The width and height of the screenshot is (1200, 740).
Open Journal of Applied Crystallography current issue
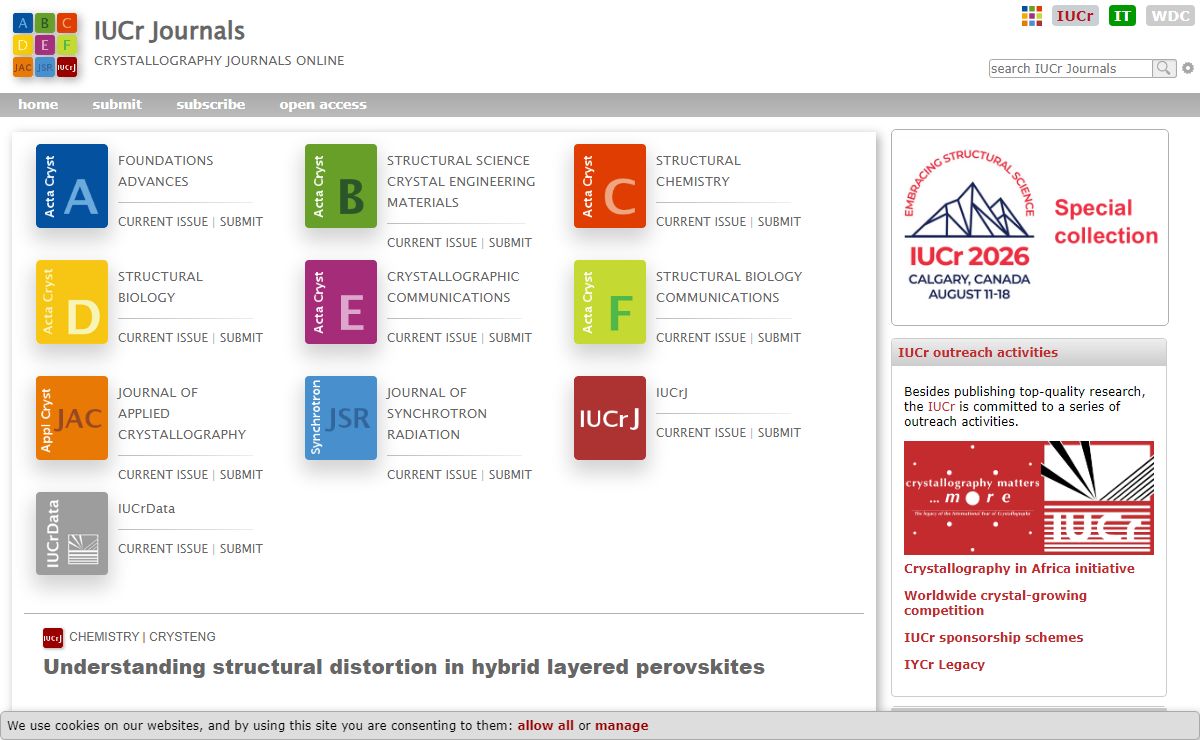(x=163, y=475)
